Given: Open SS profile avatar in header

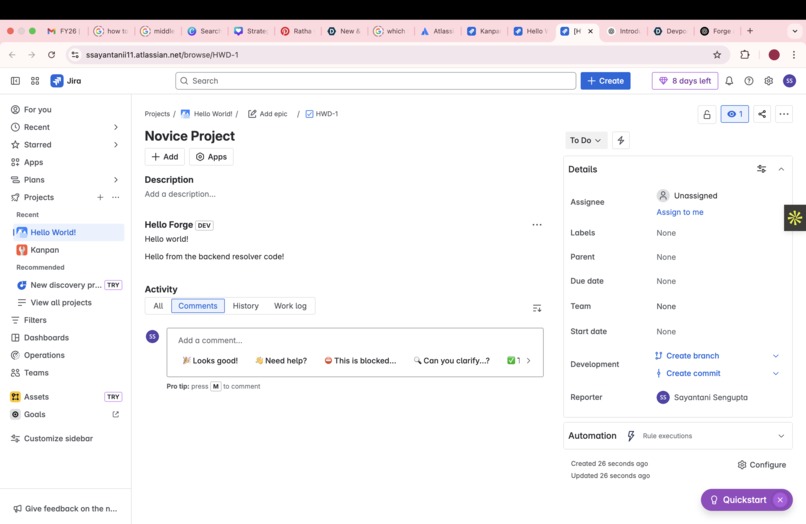Looking at the screenshot, I should point(790,81).
